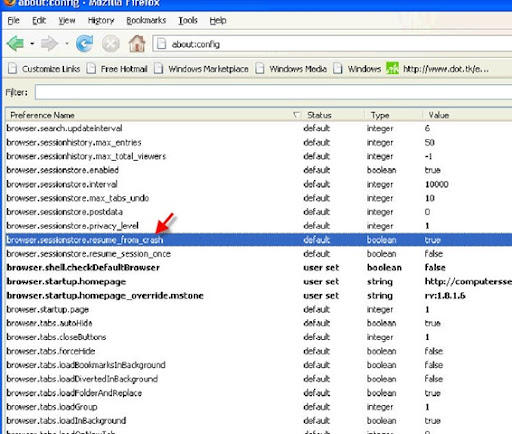Select browser.sessionhistory.max_total_viewers preference
The image size is (512, 434).
259,156
